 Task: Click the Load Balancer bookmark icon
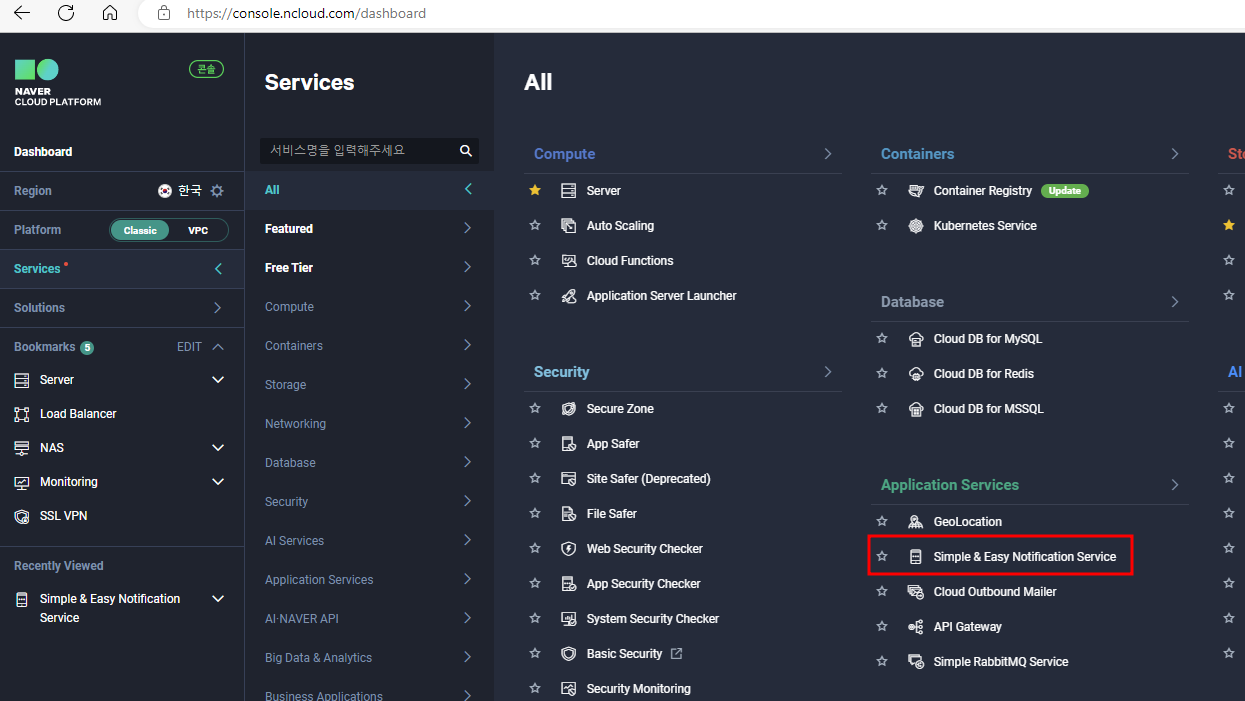pos(22,414)
